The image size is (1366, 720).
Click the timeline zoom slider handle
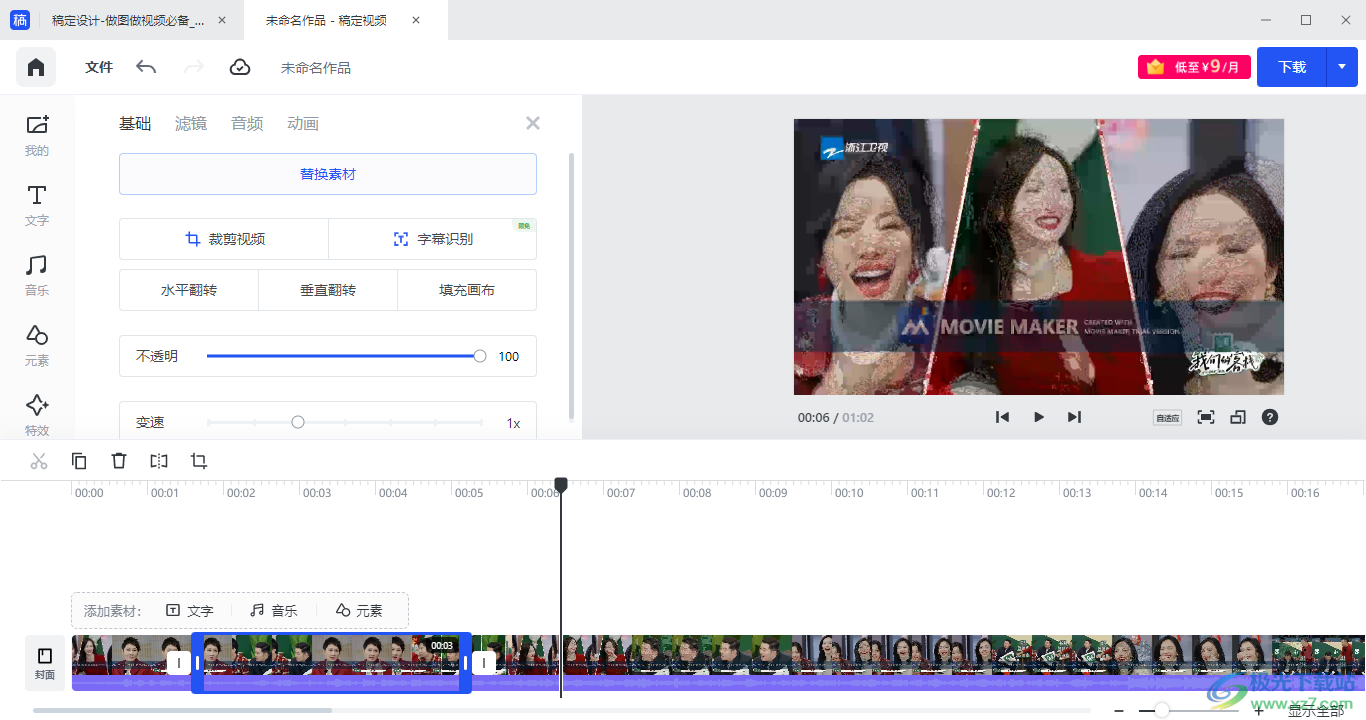(1161, 710)
